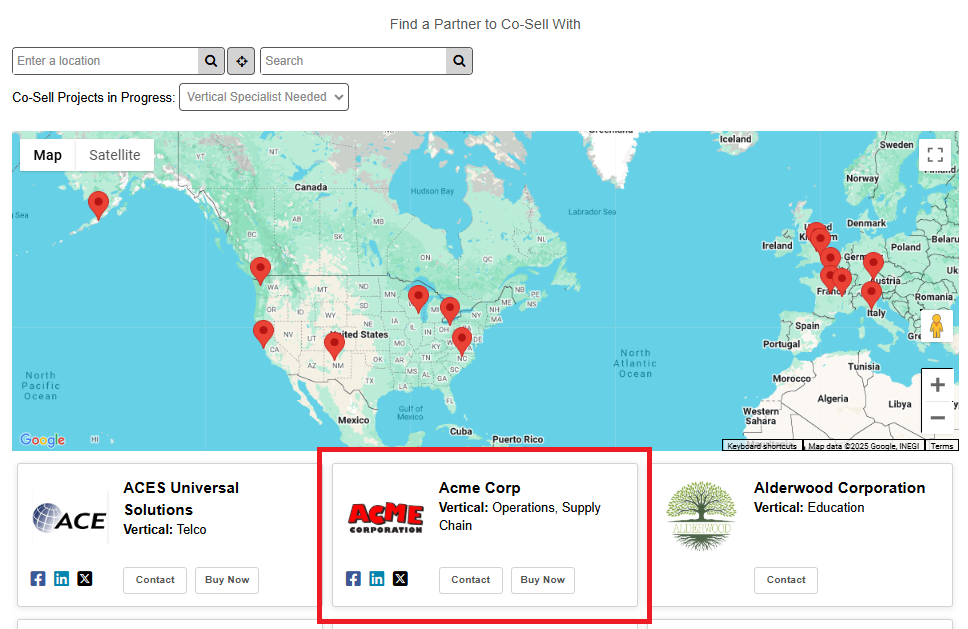Contact Acme Corp

471,580
